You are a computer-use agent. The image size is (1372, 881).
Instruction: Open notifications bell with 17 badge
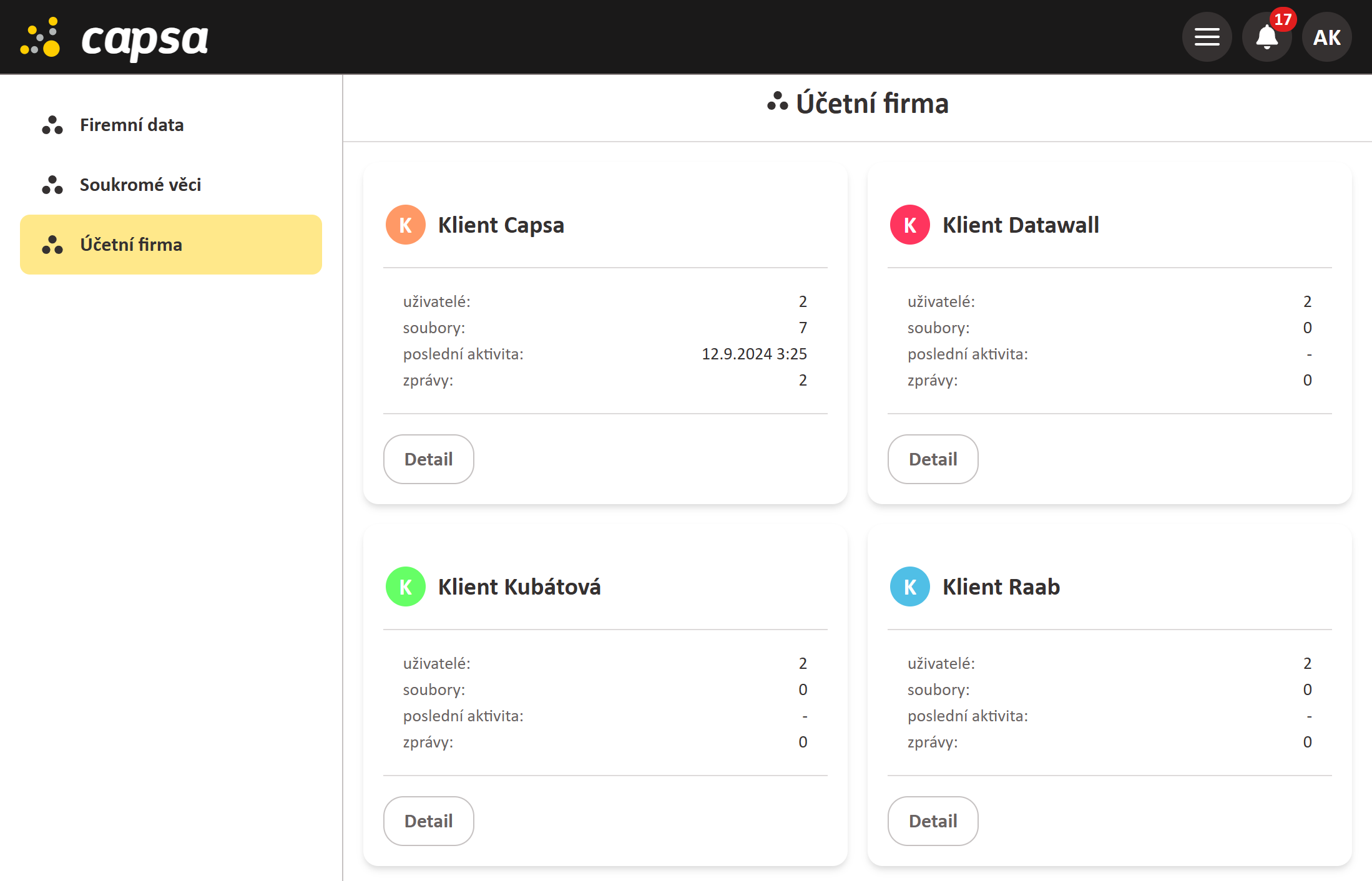1267,37
